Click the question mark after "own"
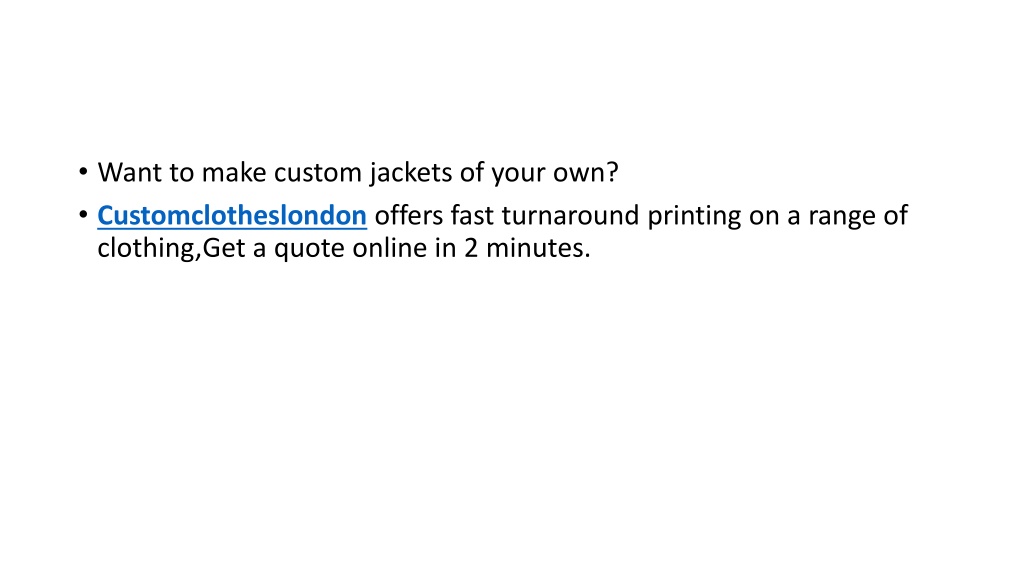The image size is (1024, 576). (x=612, y=172)
